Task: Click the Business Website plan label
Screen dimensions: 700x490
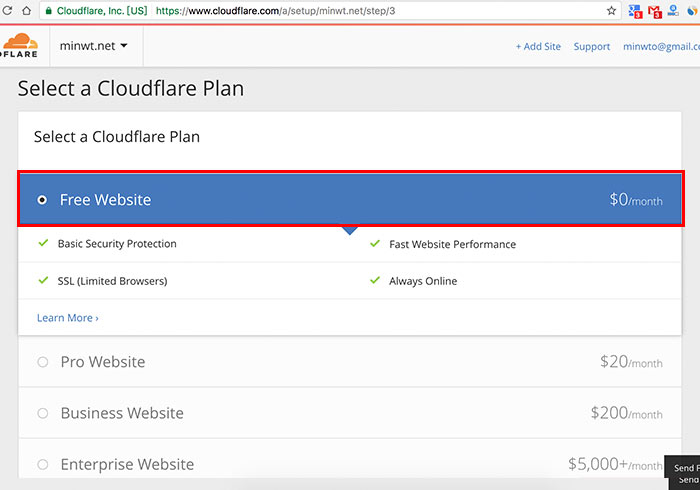Action: [x=122, y=413]
